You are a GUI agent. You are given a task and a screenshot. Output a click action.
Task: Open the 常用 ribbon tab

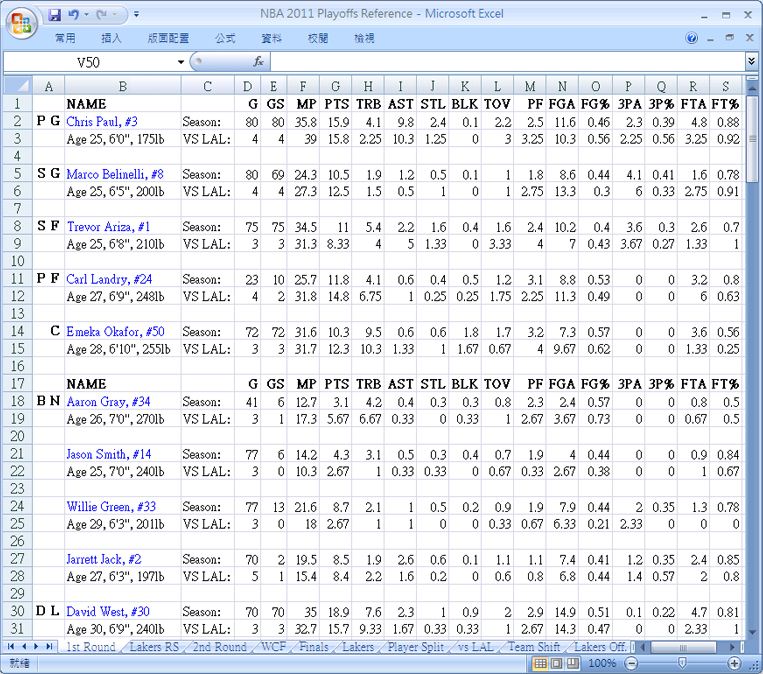pyautogui.click(x=65, y=38)
